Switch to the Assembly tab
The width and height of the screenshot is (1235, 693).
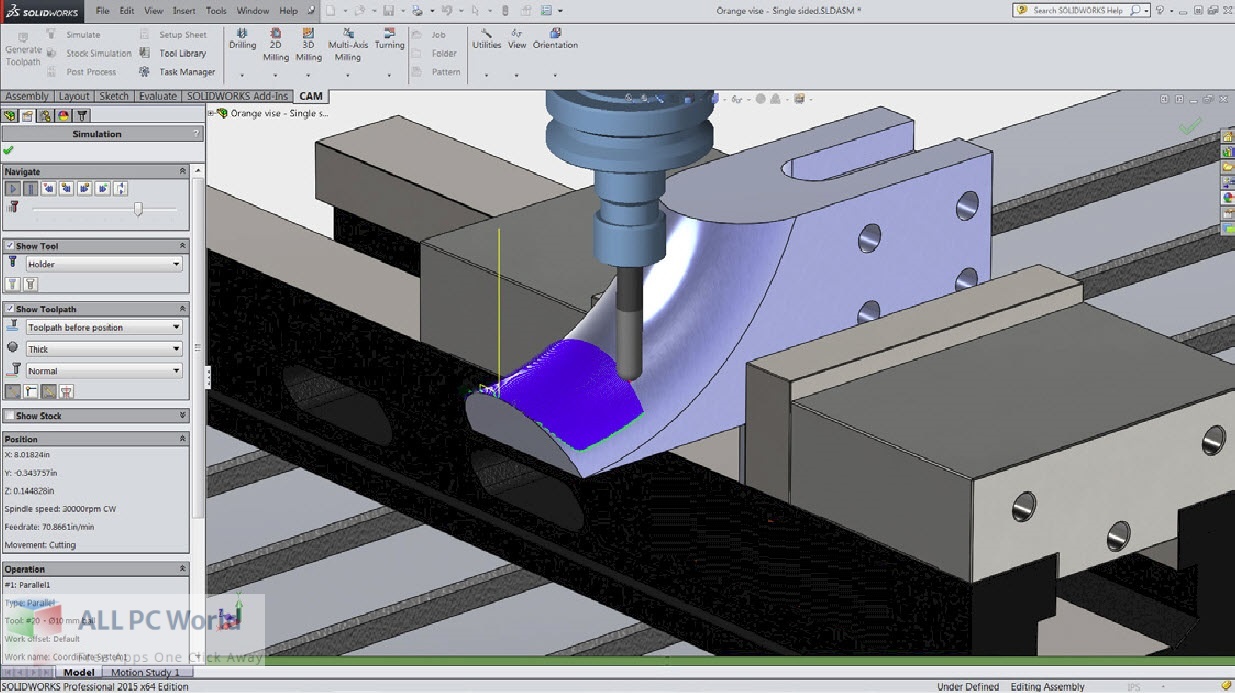27,96
